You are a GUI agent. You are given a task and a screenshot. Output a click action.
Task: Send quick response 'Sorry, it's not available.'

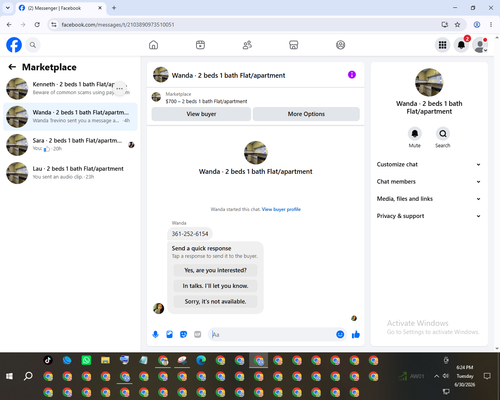coord(215,301)
